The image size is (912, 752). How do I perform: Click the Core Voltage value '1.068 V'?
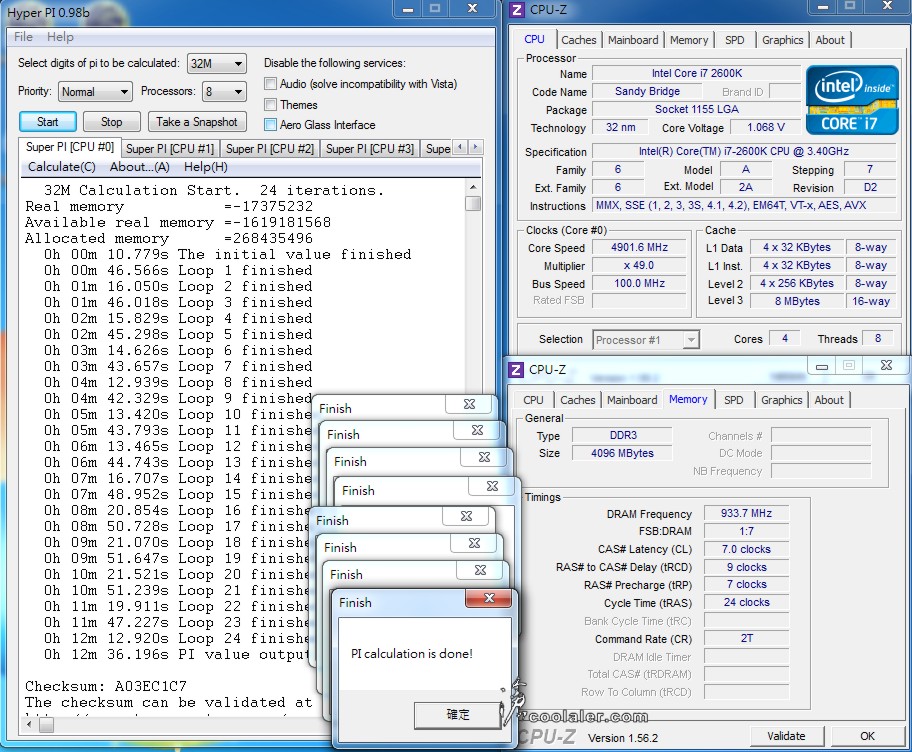coord(765,127)
